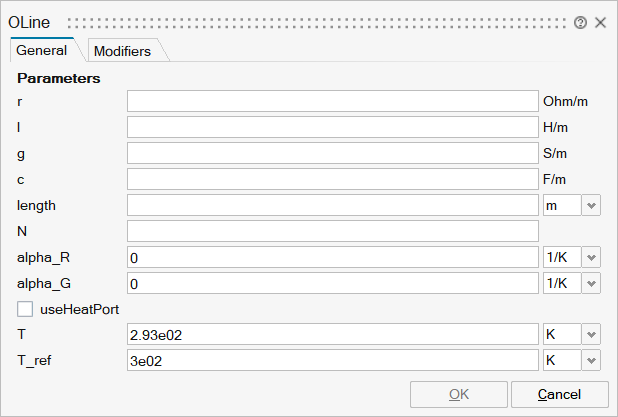
Task: Select the c capacitance input field
Action: point(333,179)
